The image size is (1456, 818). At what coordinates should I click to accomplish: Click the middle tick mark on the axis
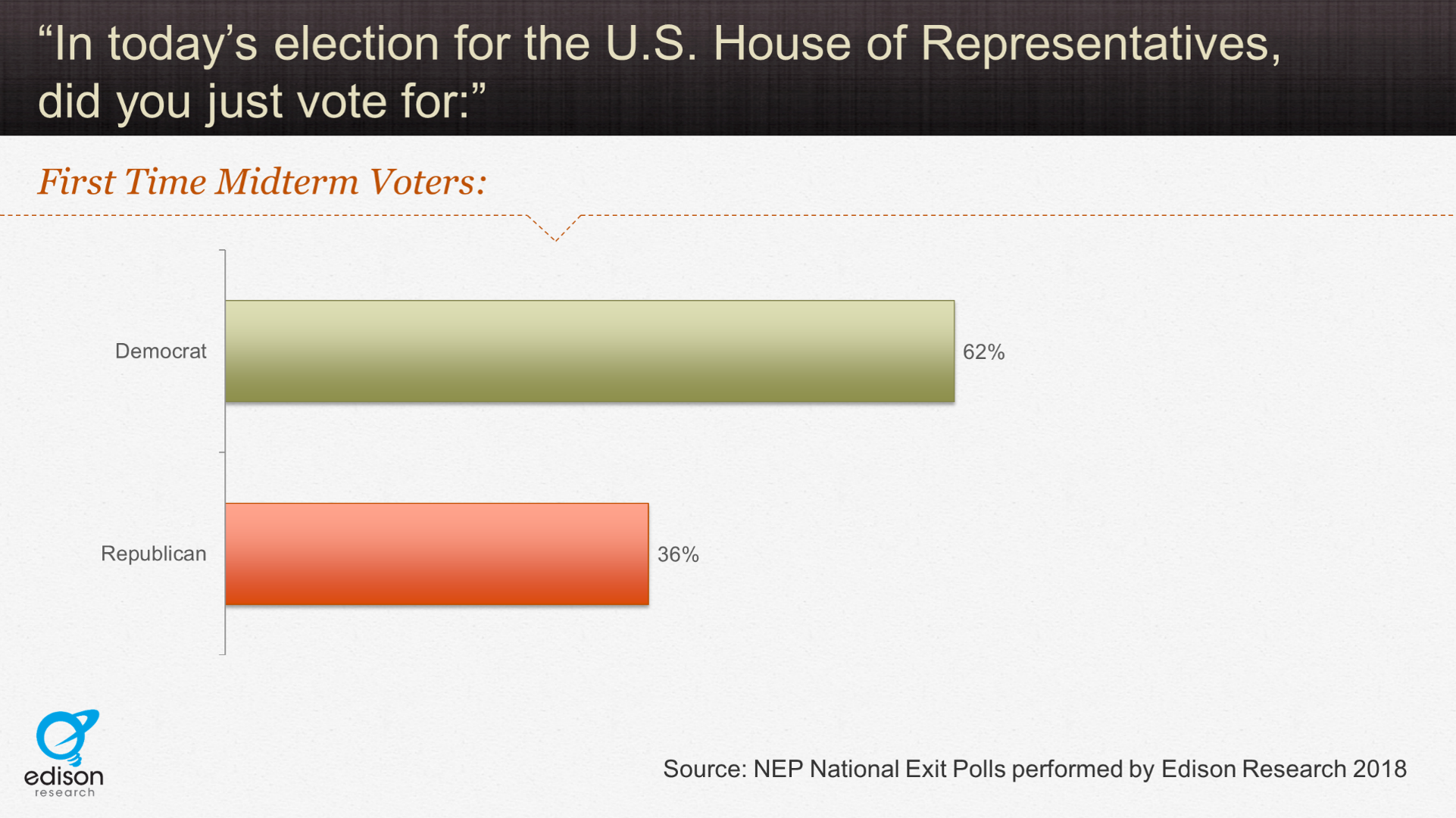pos(222,452)
